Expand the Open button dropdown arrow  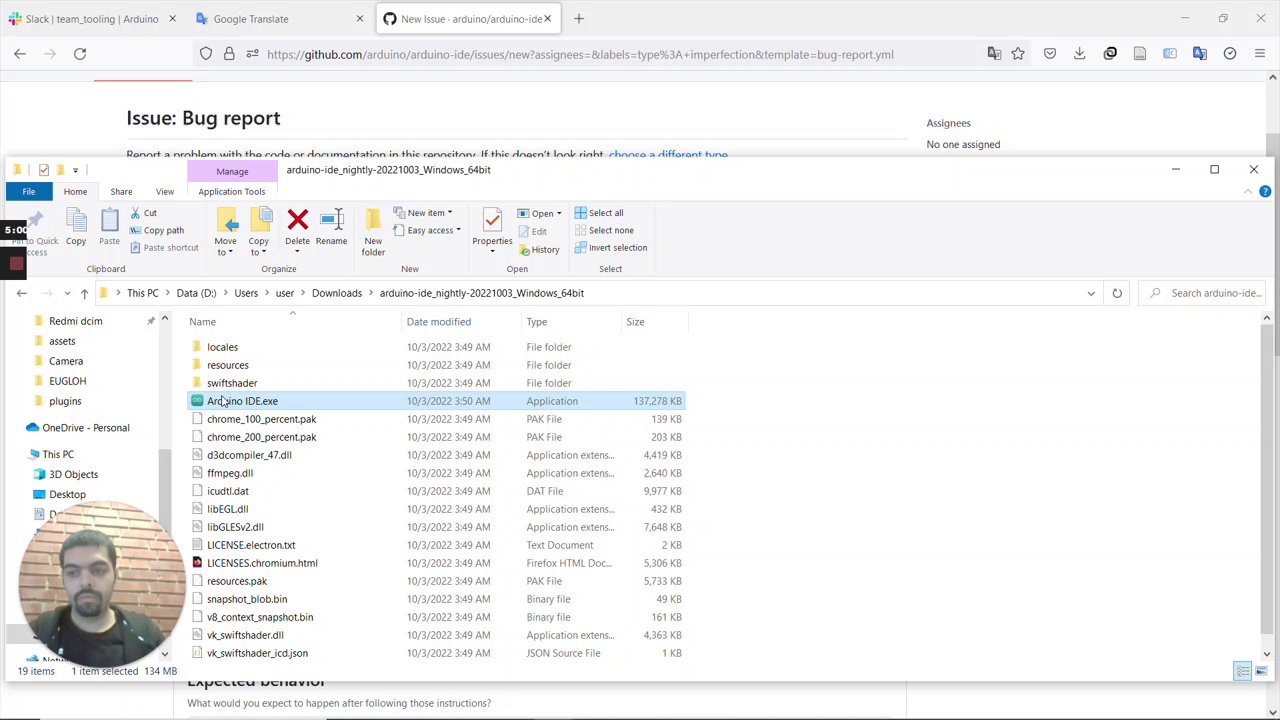pyautogui.click(x=559, y=213)
